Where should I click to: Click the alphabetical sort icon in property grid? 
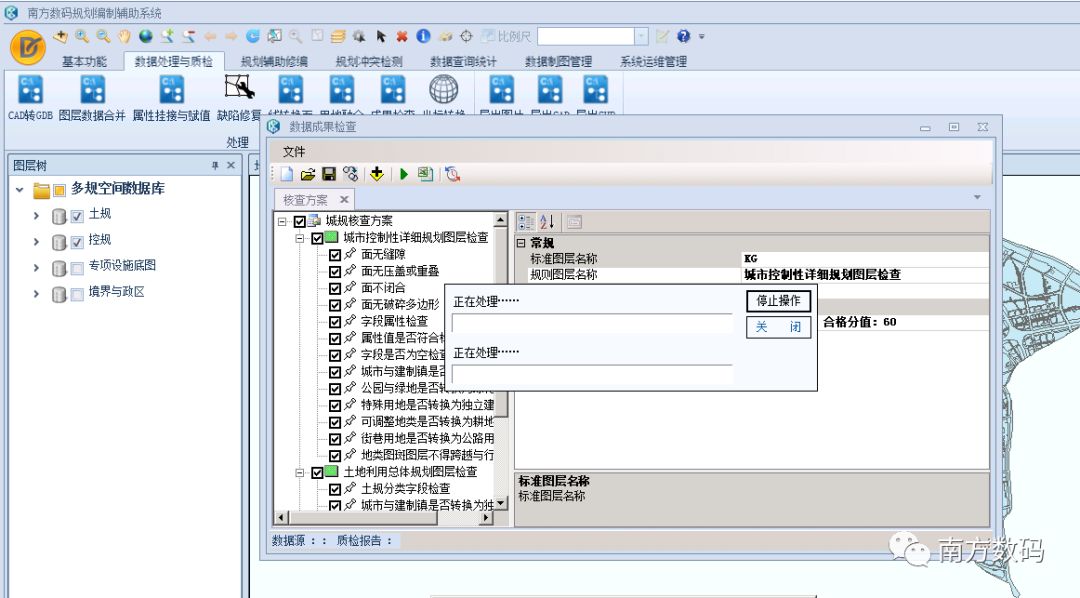[547, 222]
